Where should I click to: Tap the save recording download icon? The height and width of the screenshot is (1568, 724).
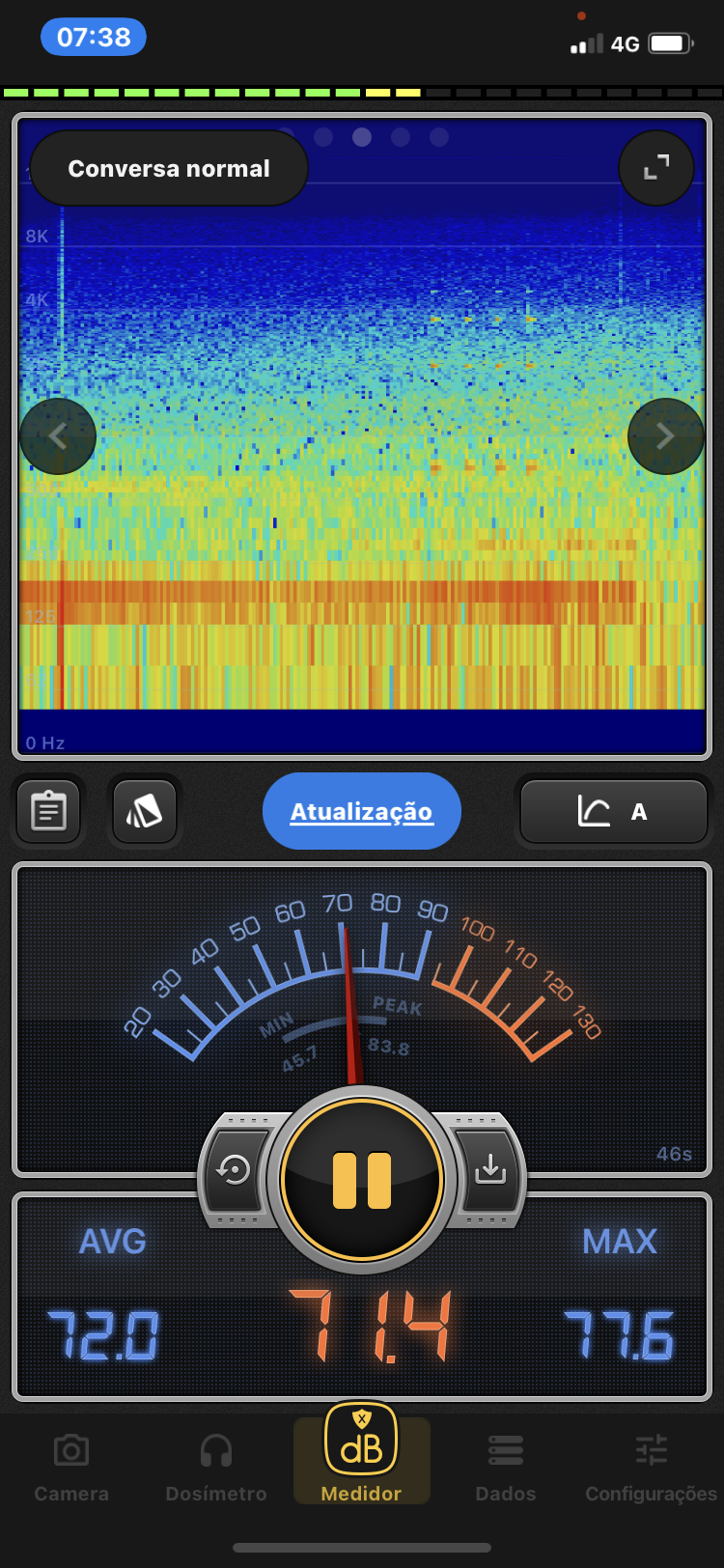pos(490,1170)
